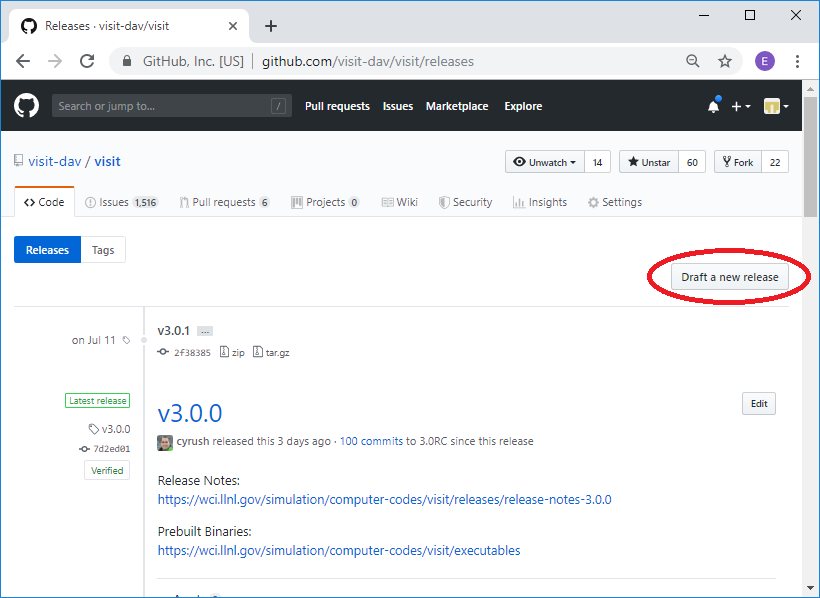
Task: Open the release-notes-3.0.0 URL
Action: pos(384,499)
